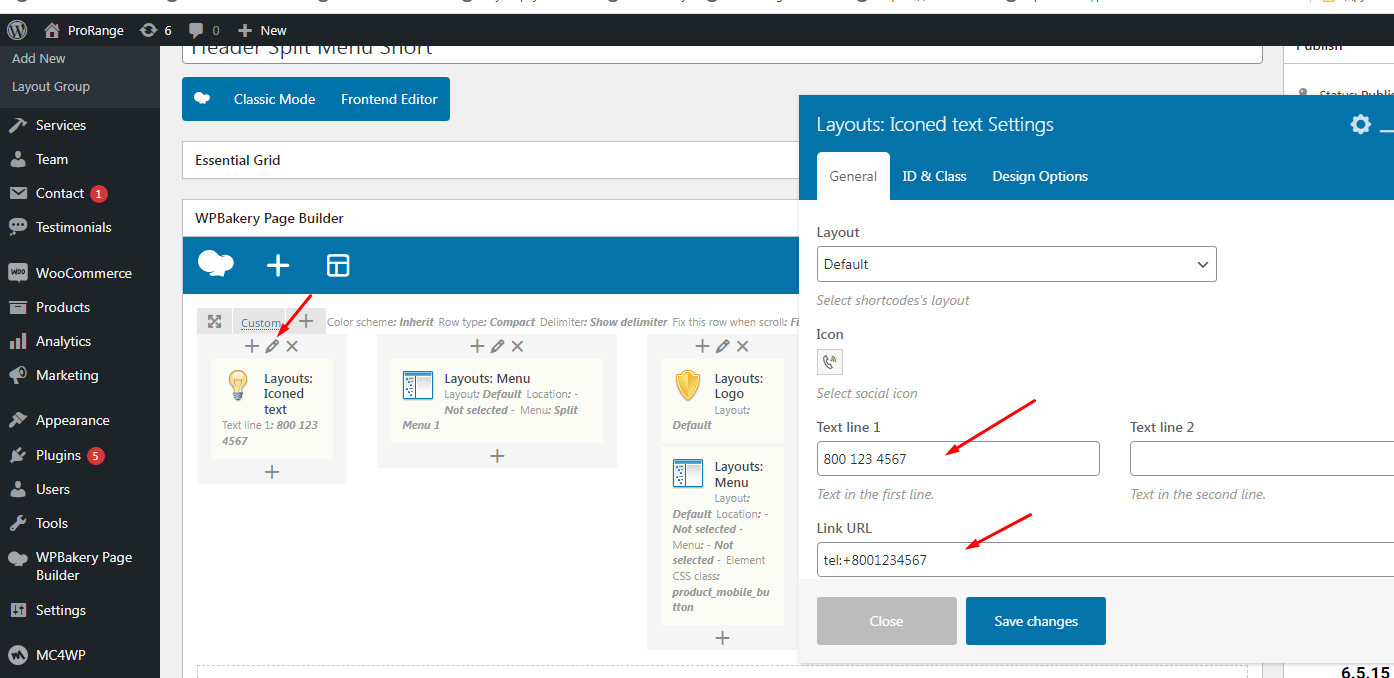Click the Text line 2 input field

[x=1262, y=459]
